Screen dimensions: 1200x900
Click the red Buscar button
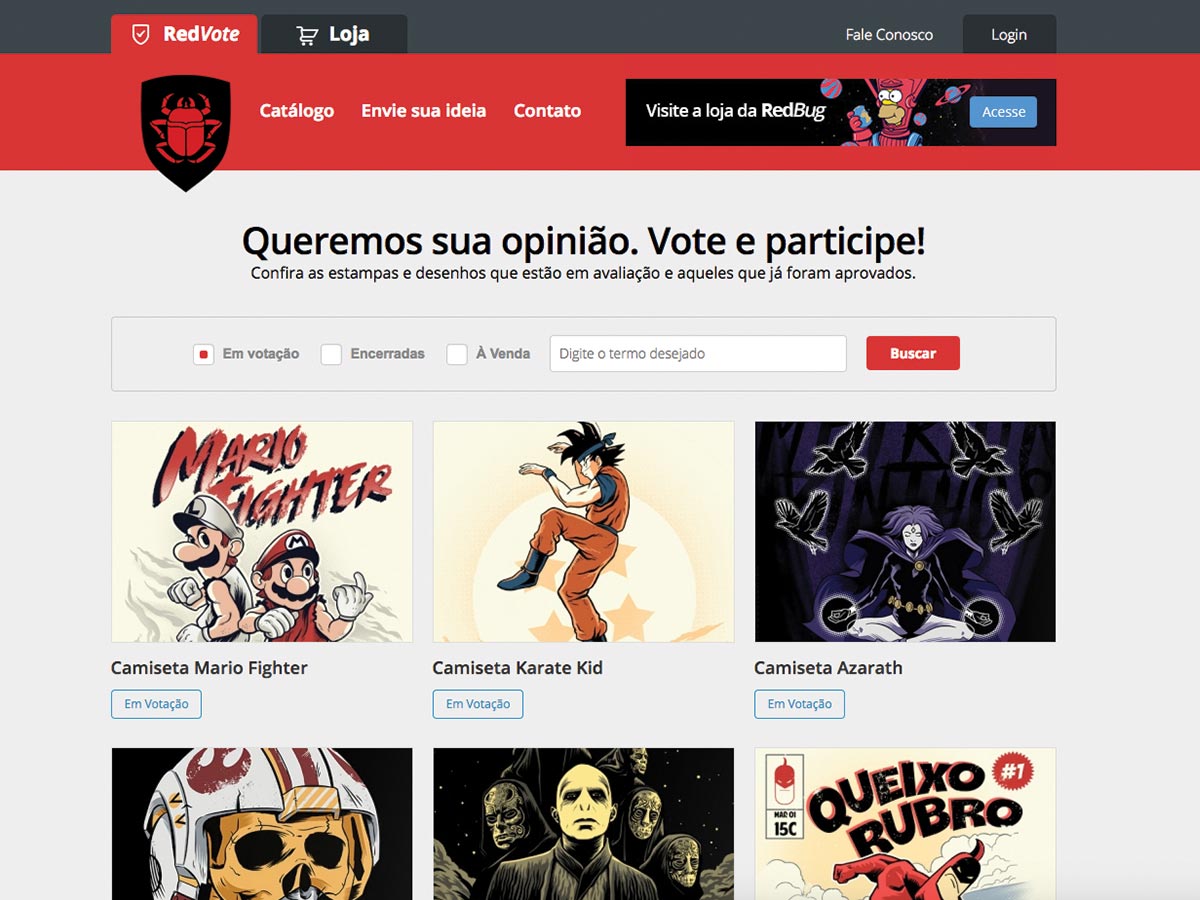click(913, 353)
